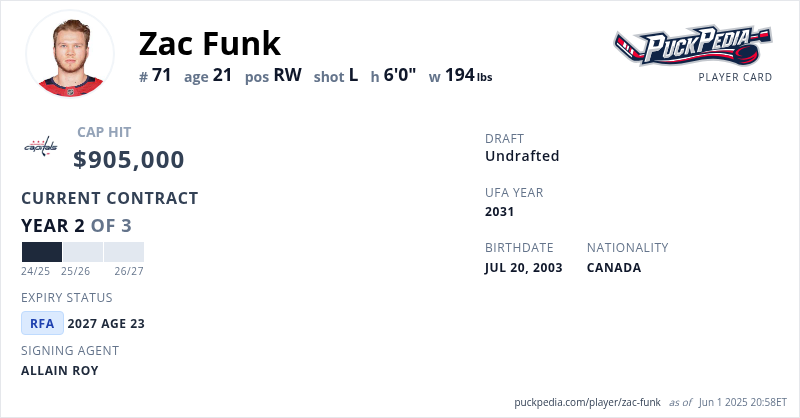The height and width of the screenshot is (418, 800).
Task: Click the RW position value
Action: 288,75
